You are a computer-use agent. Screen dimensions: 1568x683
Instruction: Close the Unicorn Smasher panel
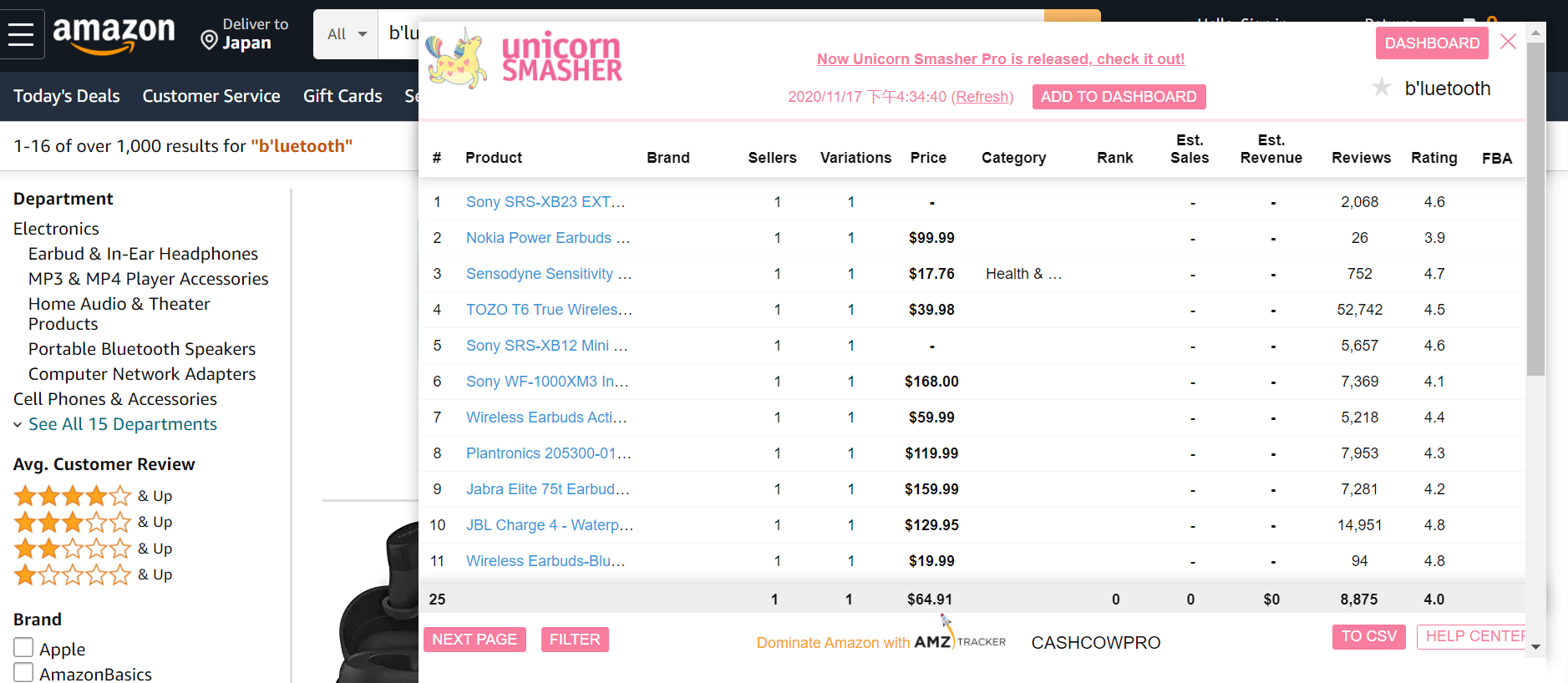pos(1508,42)
